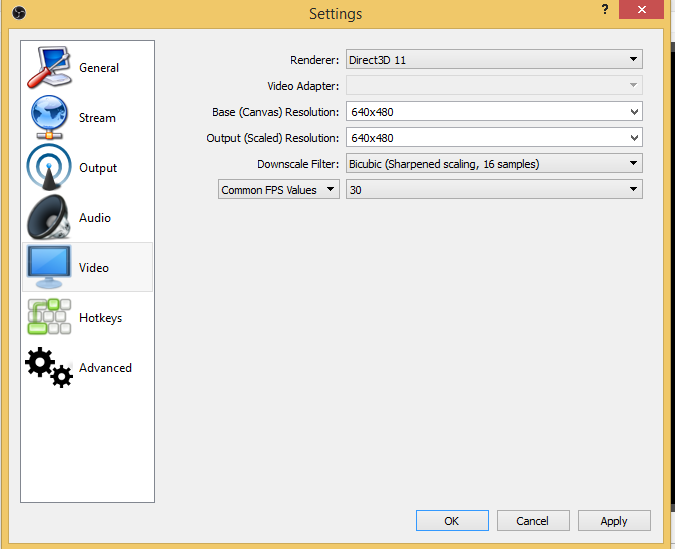This screenshot has width=675, height=549.
Task: Click the Audio speaker icon
Action: (49, 217)
